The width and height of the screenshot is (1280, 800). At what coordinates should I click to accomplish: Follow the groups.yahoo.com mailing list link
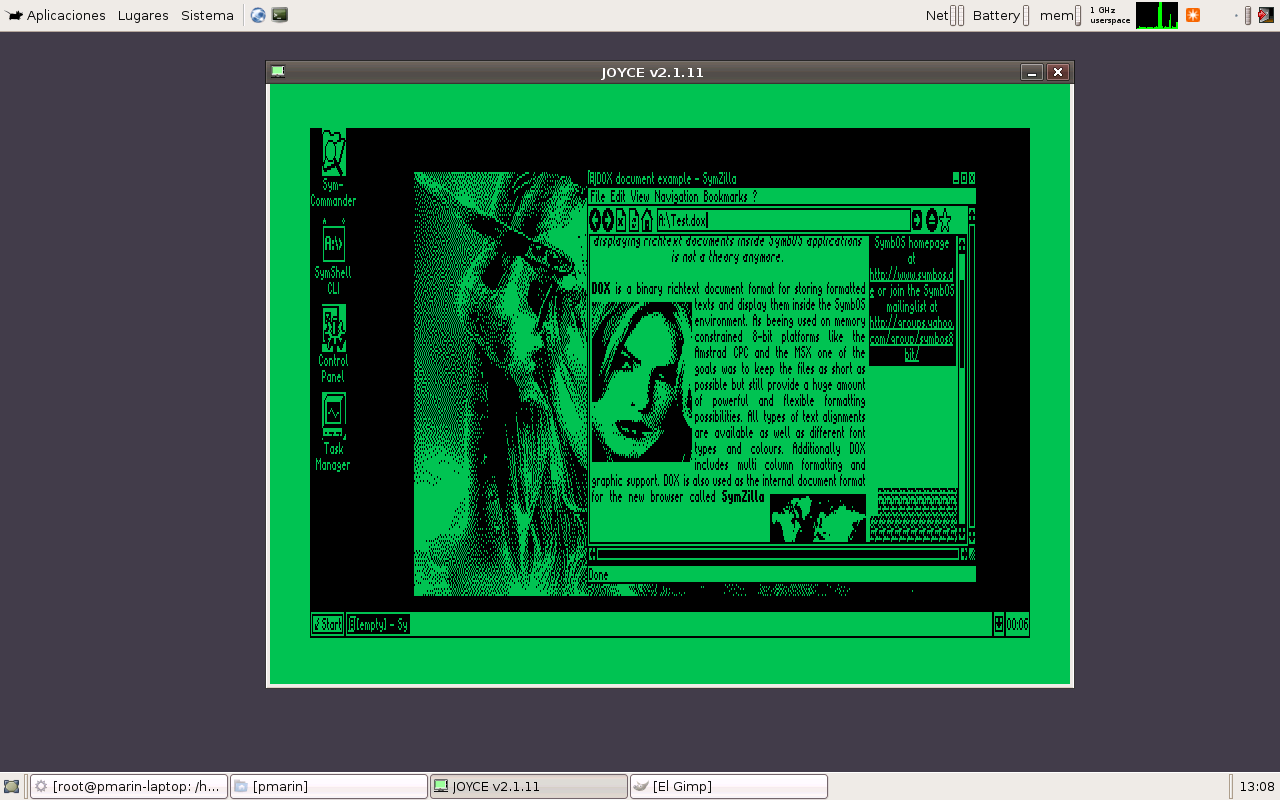(911, 331)
